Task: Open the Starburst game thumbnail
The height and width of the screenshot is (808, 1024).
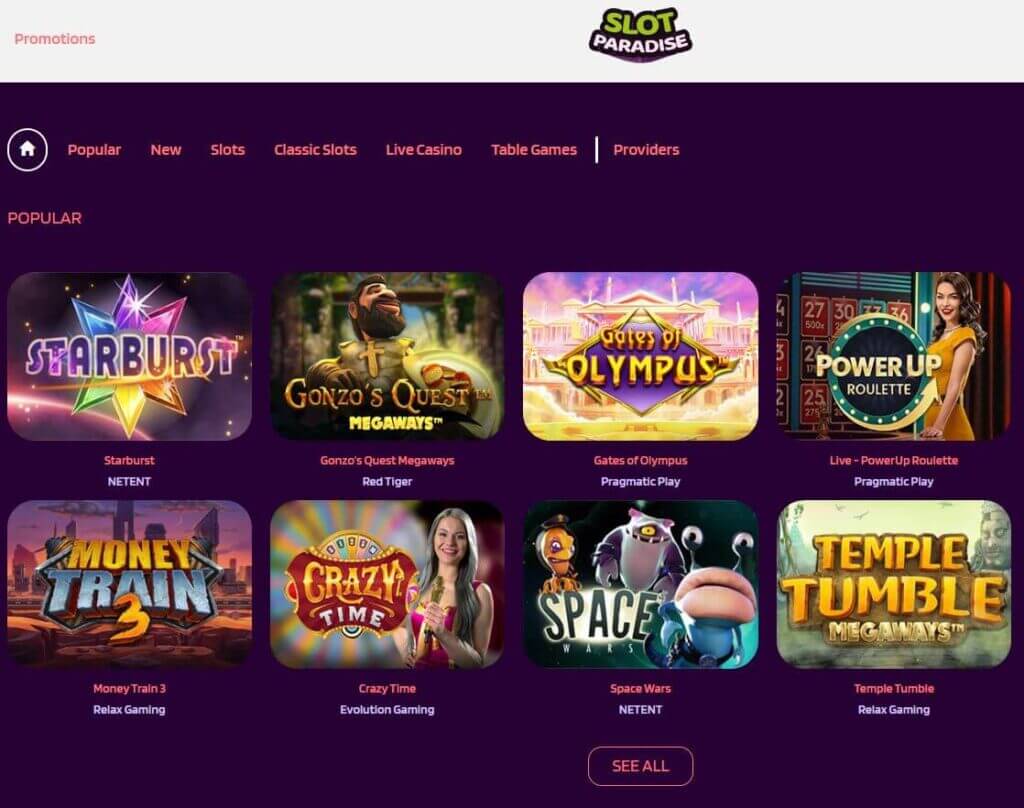Action: [x=129, y=356]
